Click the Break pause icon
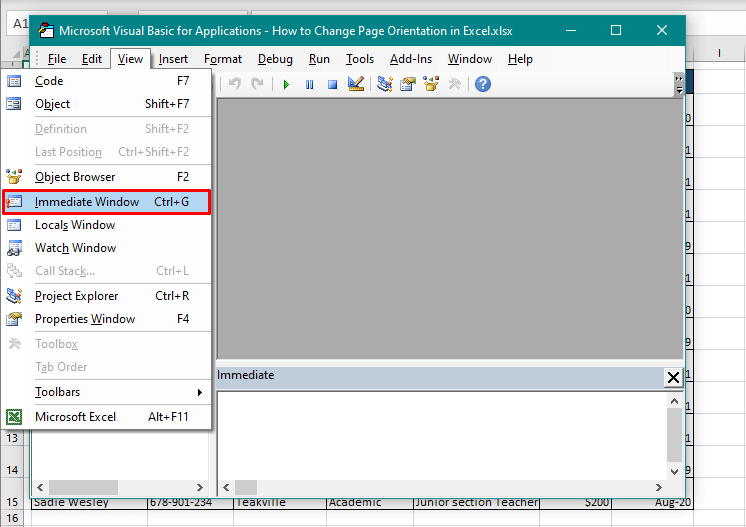This screenshot has height=527, width=746. pyautogui.click(x=309, y=85)
